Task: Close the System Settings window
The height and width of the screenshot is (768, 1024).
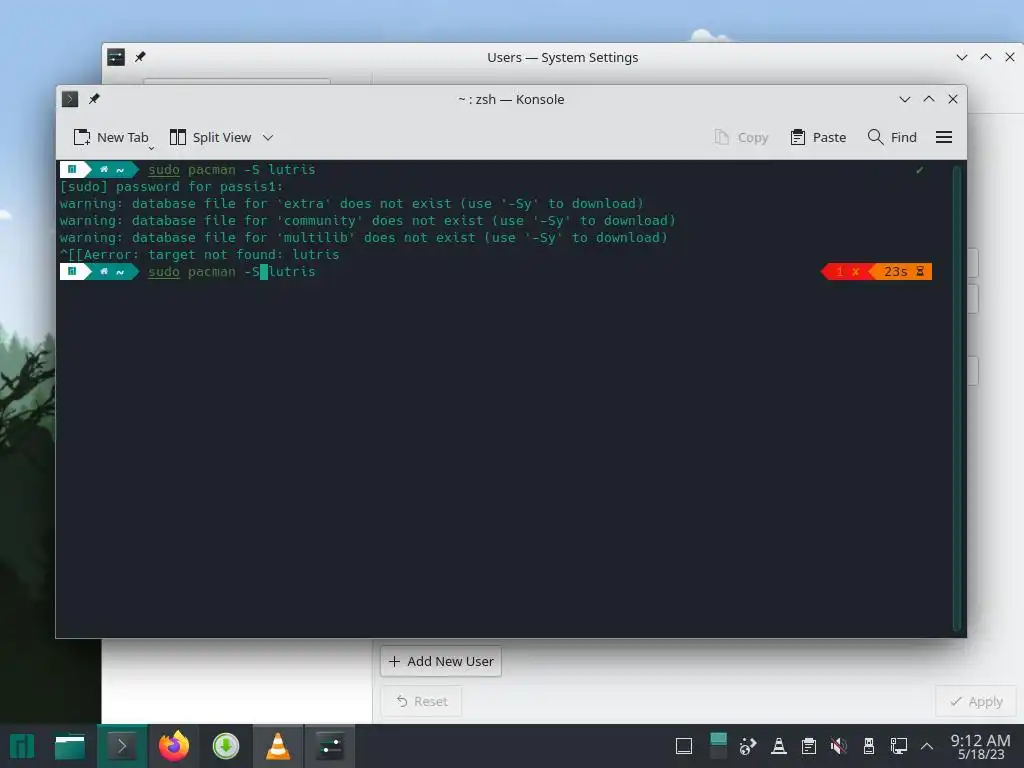Action: [1010, 57]
